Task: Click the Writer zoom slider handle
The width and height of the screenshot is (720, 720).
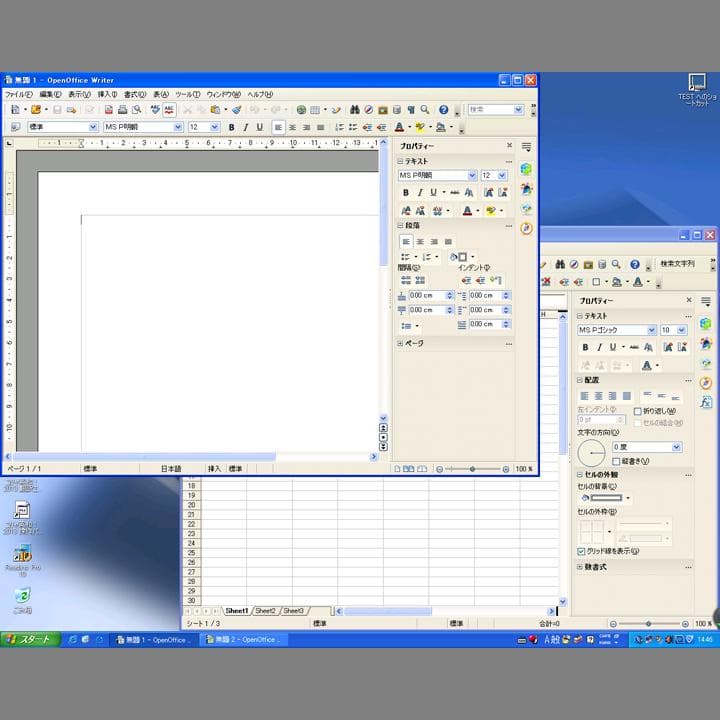Action: pyautogui.click(x=472, y=469)
